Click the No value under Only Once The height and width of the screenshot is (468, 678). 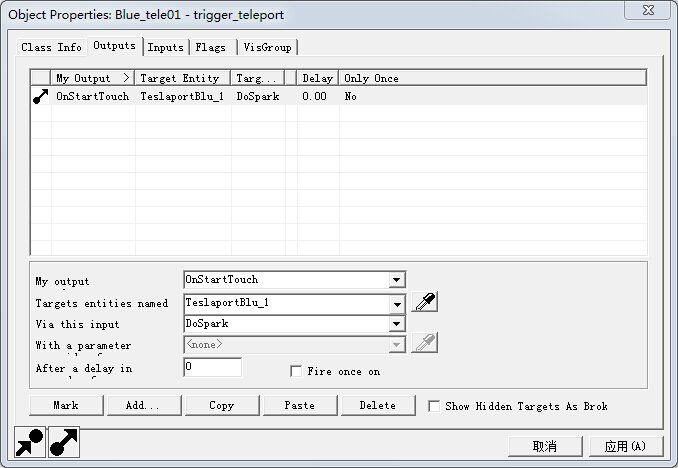(350, 96)
